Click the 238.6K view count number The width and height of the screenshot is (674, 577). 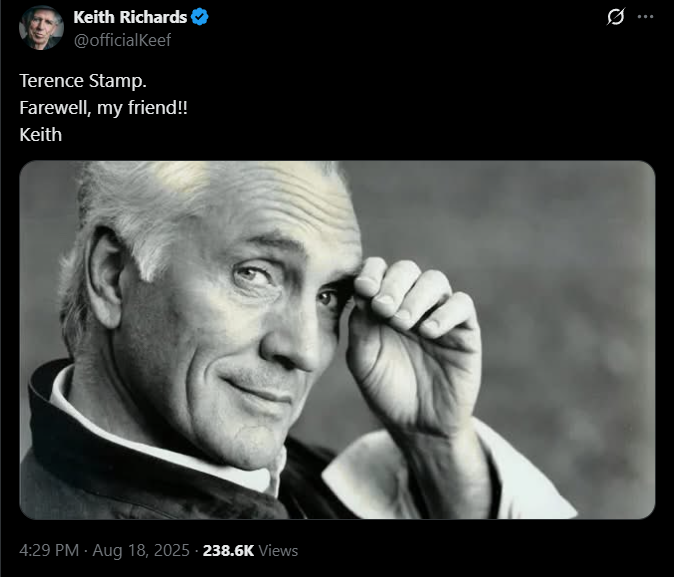(230, 550)
